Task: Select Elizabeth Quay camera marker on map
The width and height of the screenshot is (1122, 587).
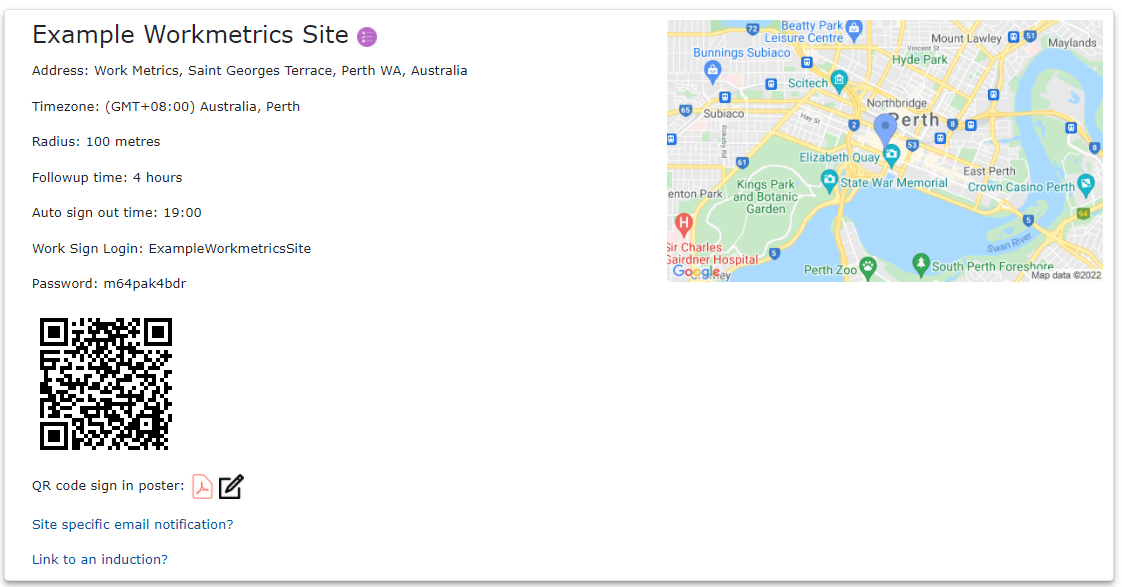Action: tap(892, 155)
